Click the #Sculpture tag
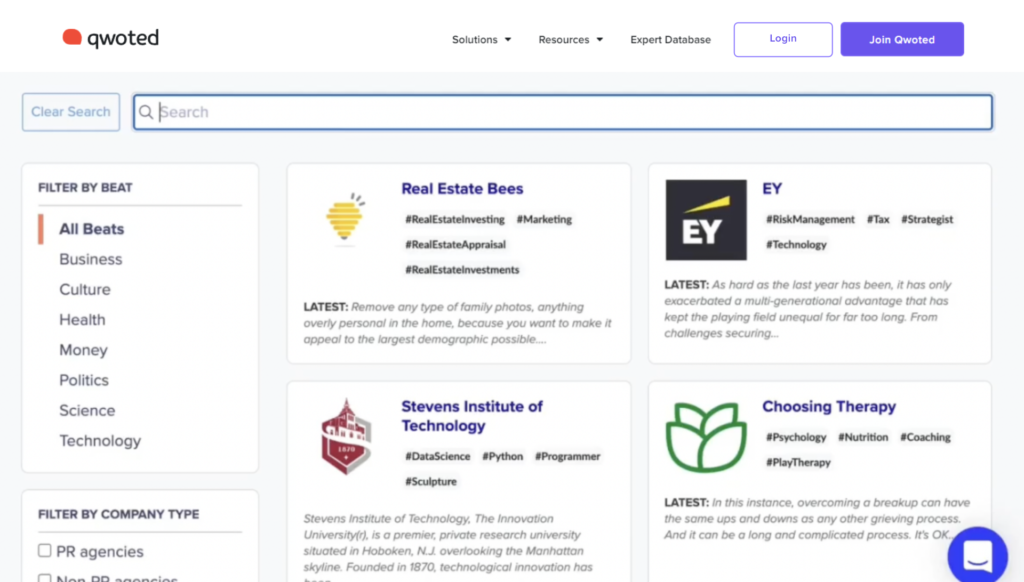 click(x=431, y=481)
